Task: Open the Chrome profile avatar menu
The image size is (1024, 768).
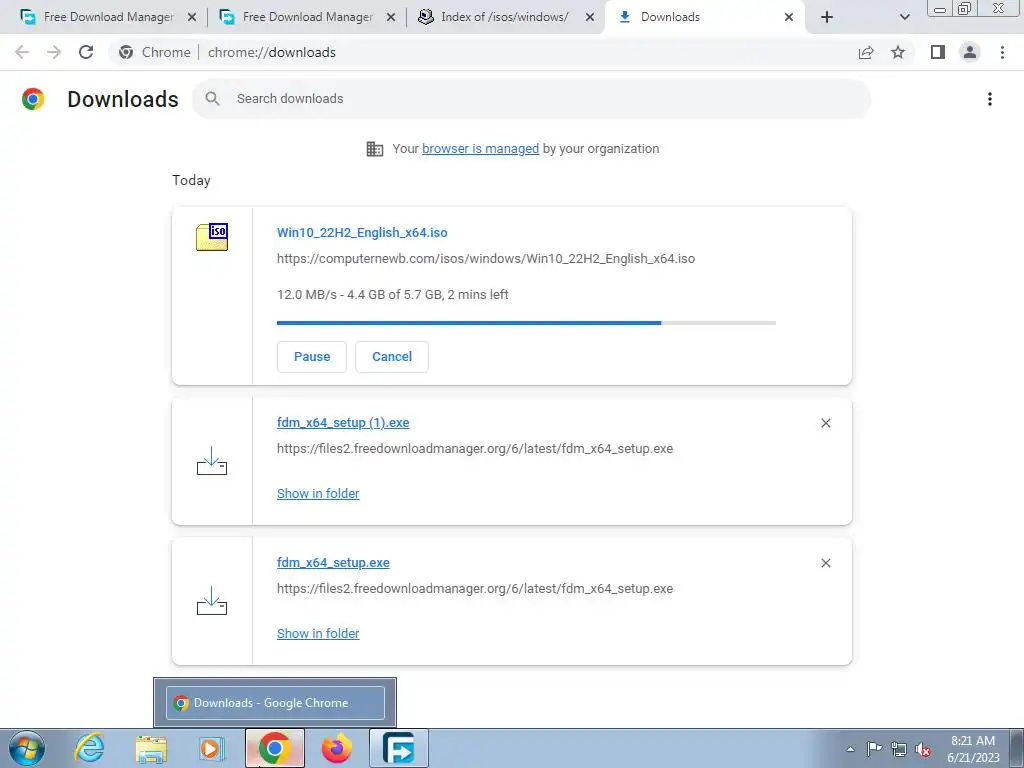Action: click(x=970, y=52)
